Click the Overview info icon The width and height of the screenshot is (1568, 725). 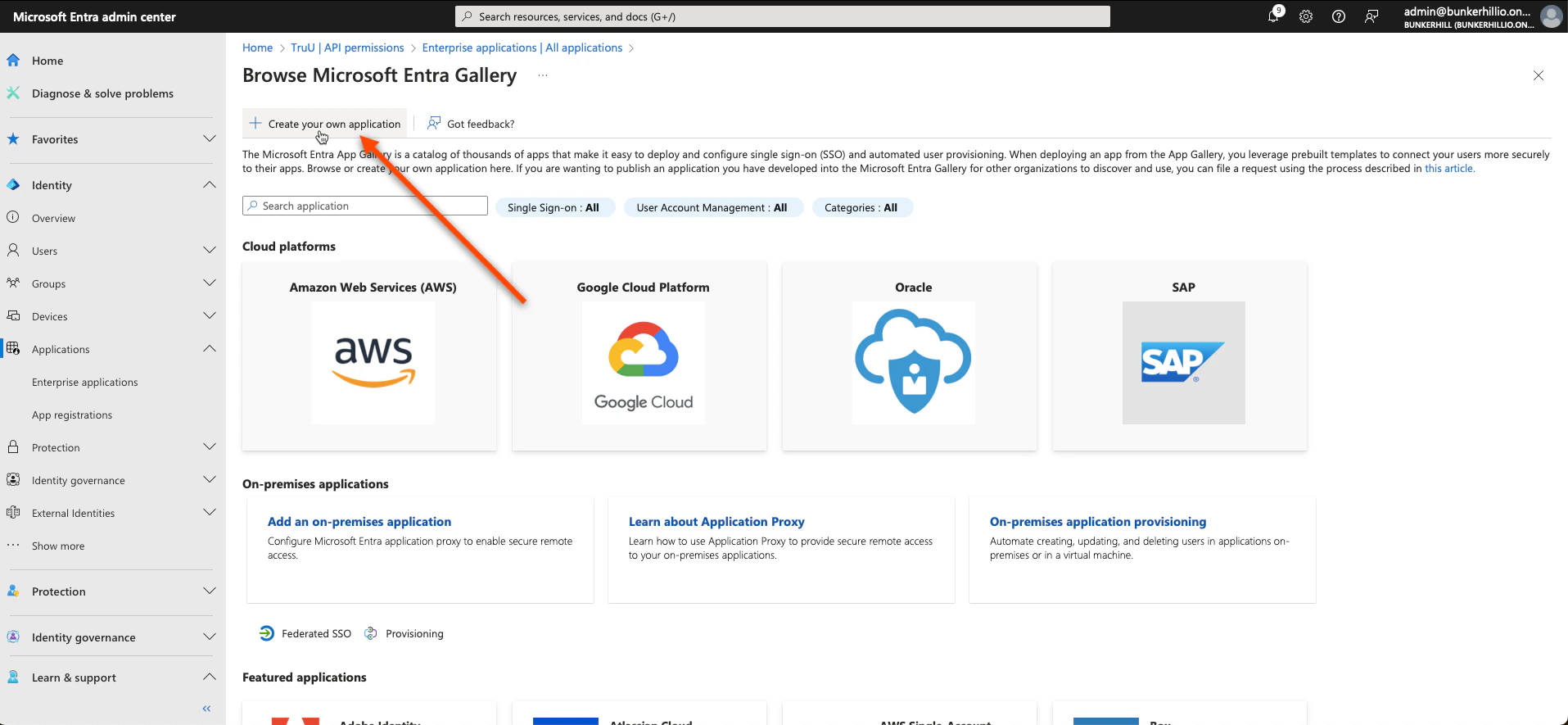13,217
